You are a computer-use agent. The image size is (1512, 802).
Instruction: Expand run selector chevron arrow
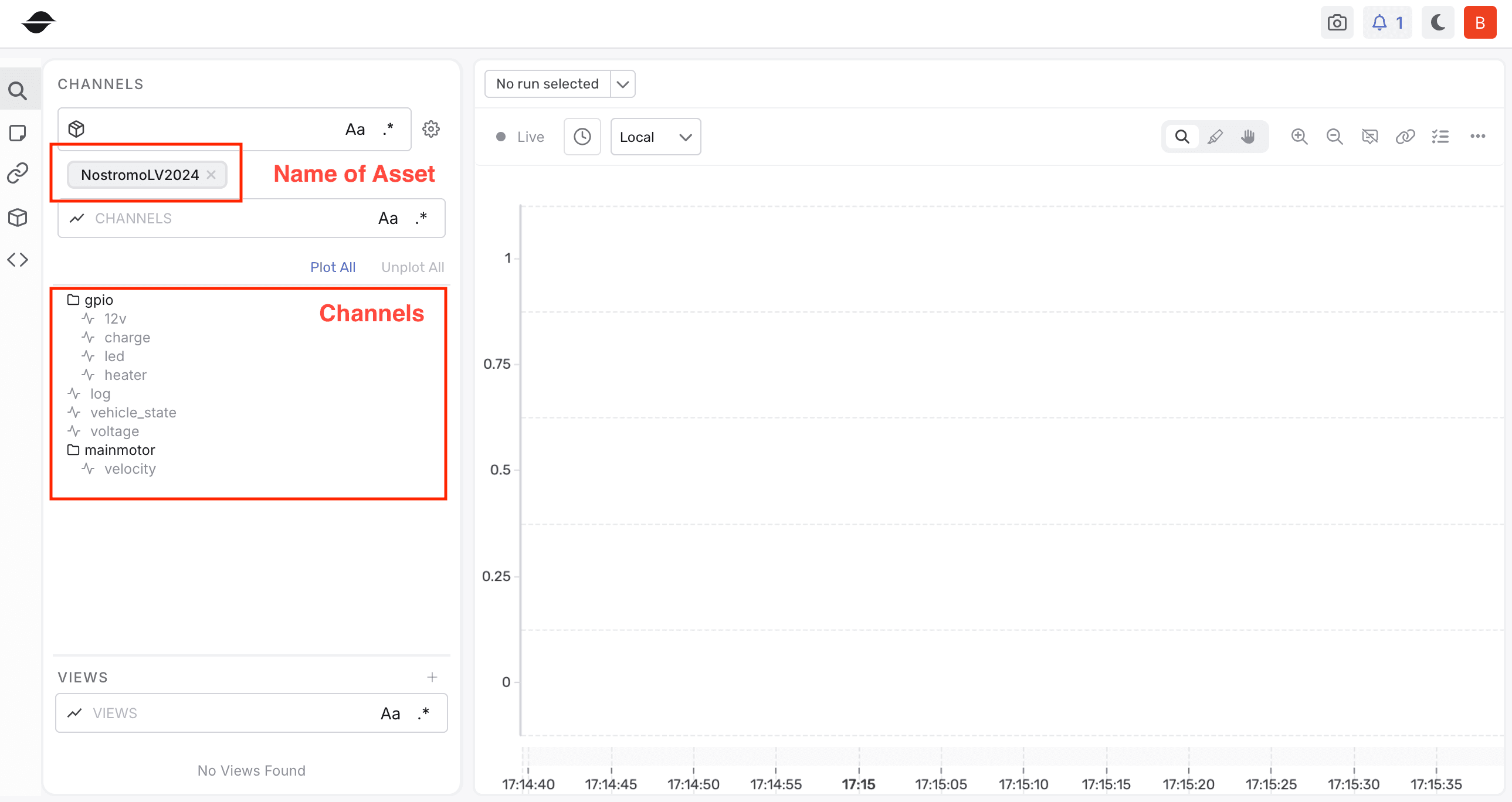point(623,84)
